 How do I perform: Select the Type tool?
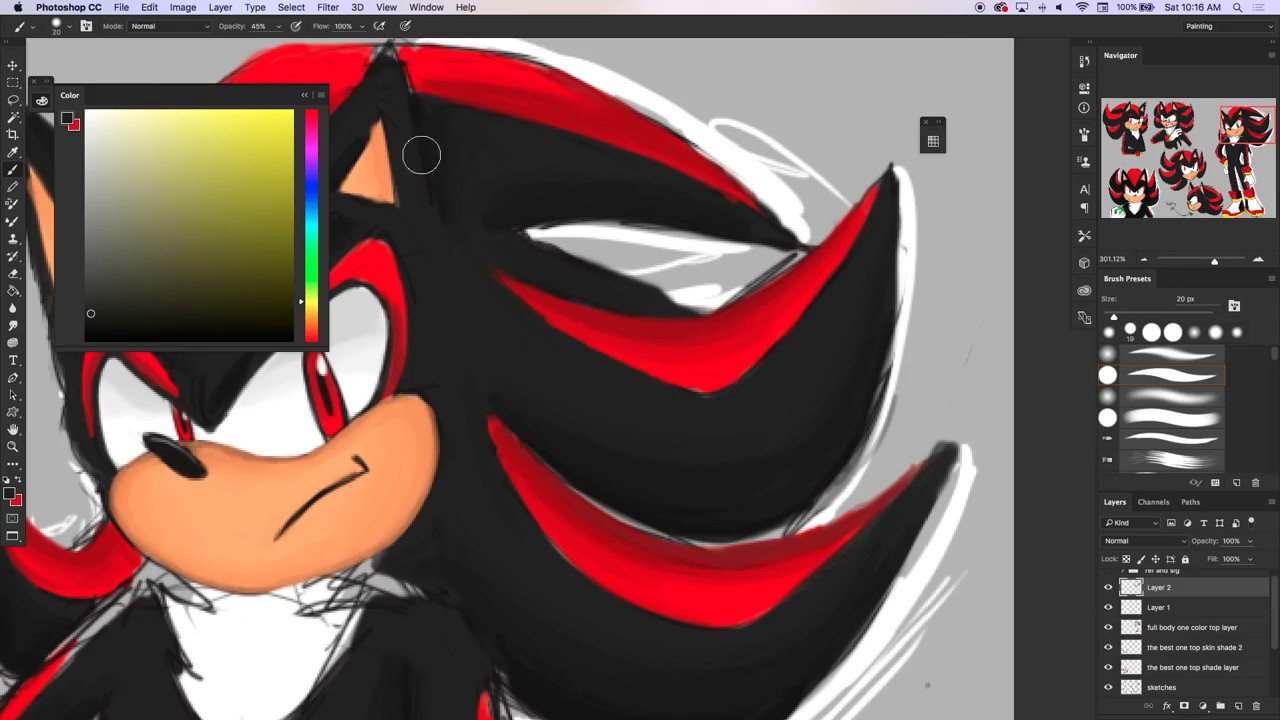[x=13, y=360]
